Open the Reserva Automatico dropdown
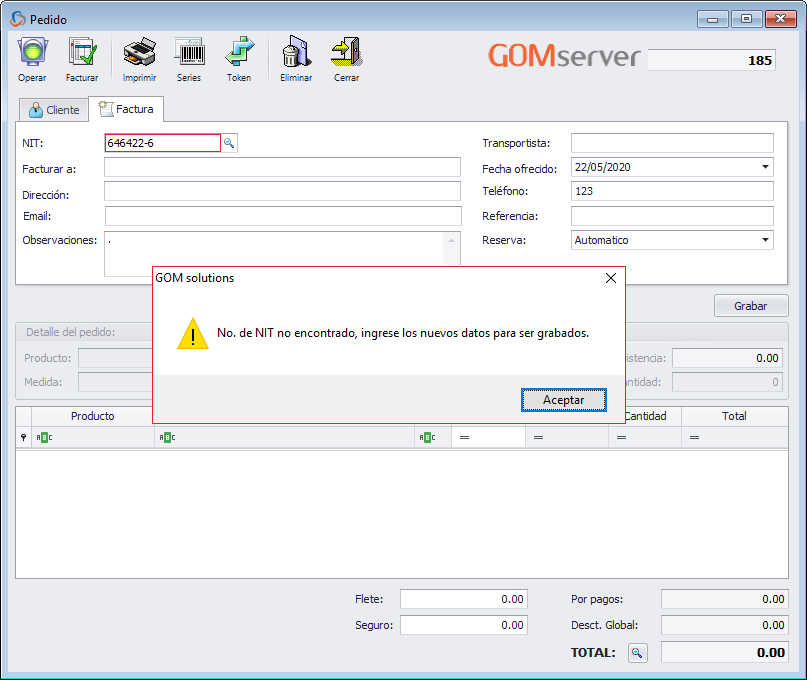 pyautogui.click(x=766, y=239)
